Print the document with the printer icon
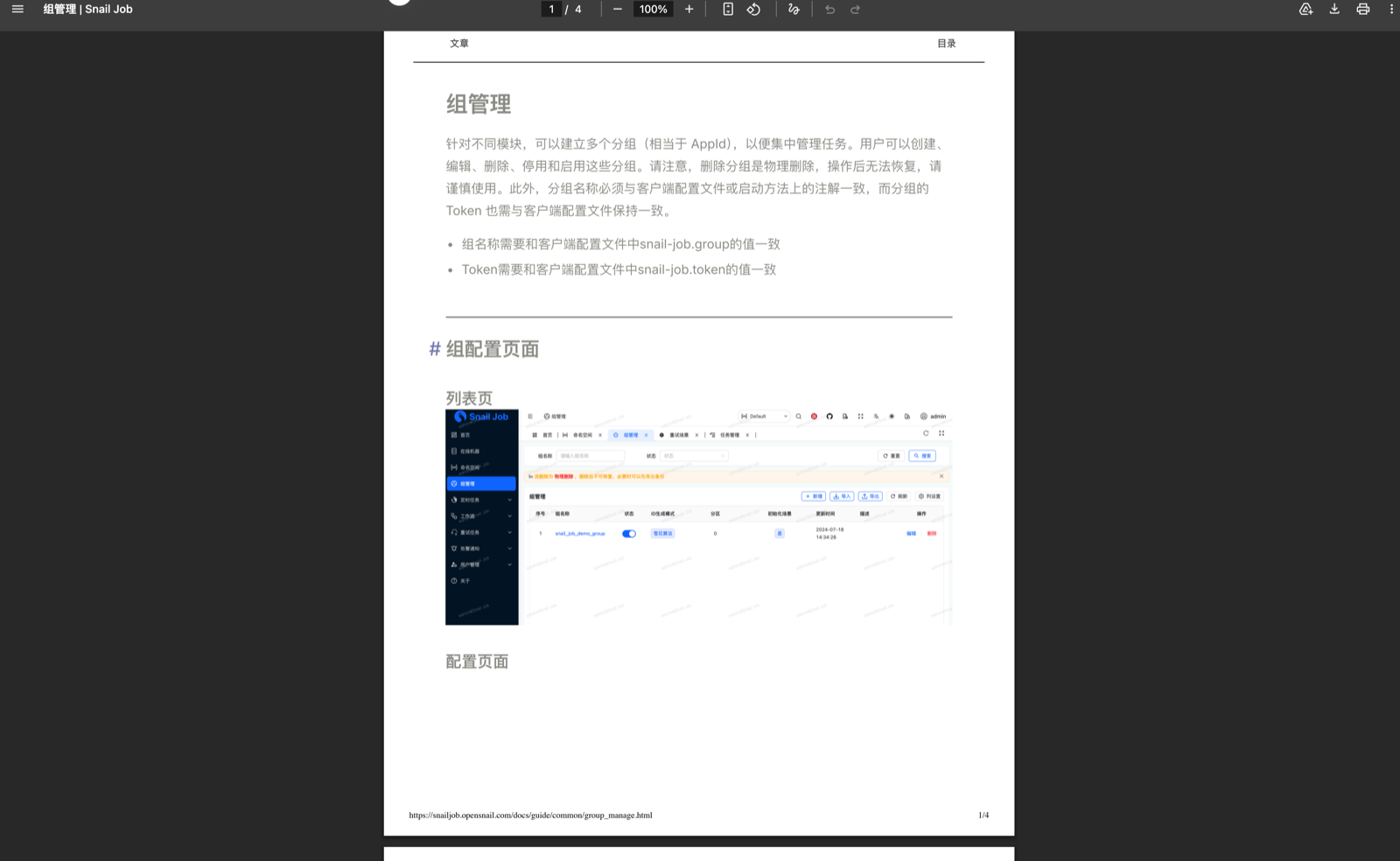This screenshot has width=1400, height=861. (x=1363, y=10)
